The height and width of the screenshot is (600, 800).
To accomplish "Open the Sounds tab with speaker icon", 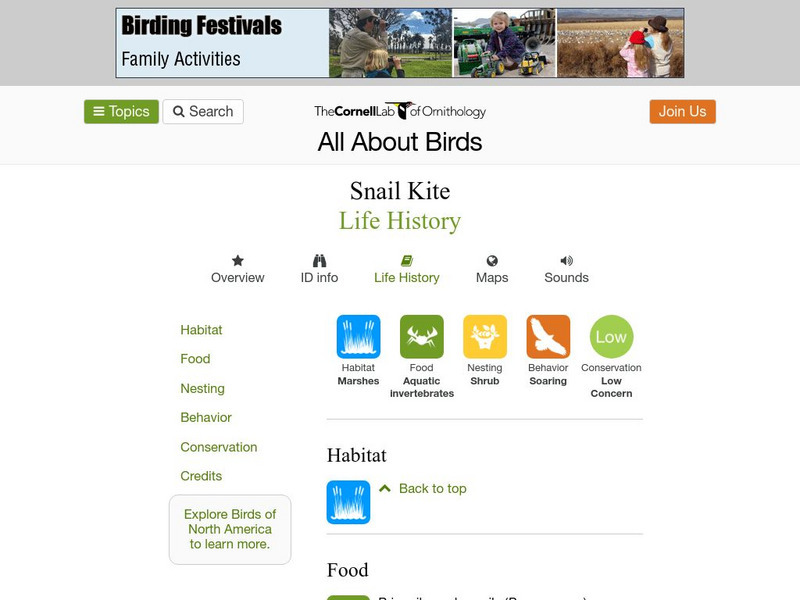I will coord(566,269).
